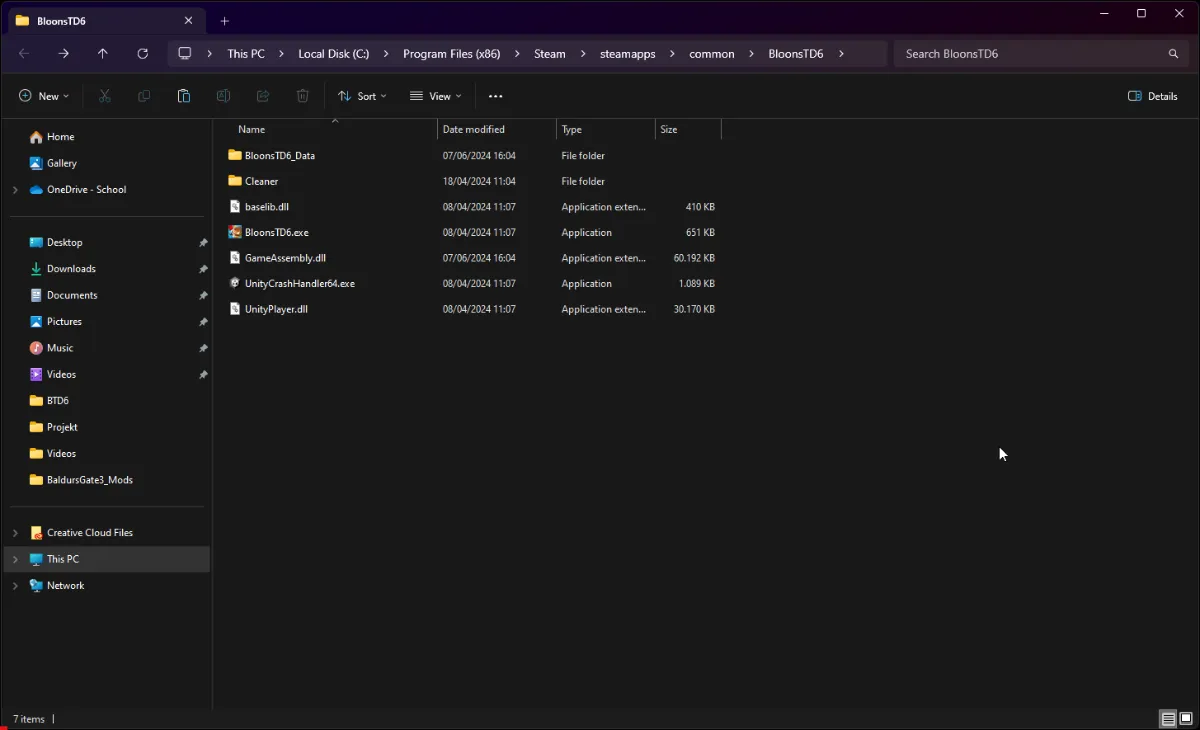Open the See more toolbar menu

pos(495,95)
